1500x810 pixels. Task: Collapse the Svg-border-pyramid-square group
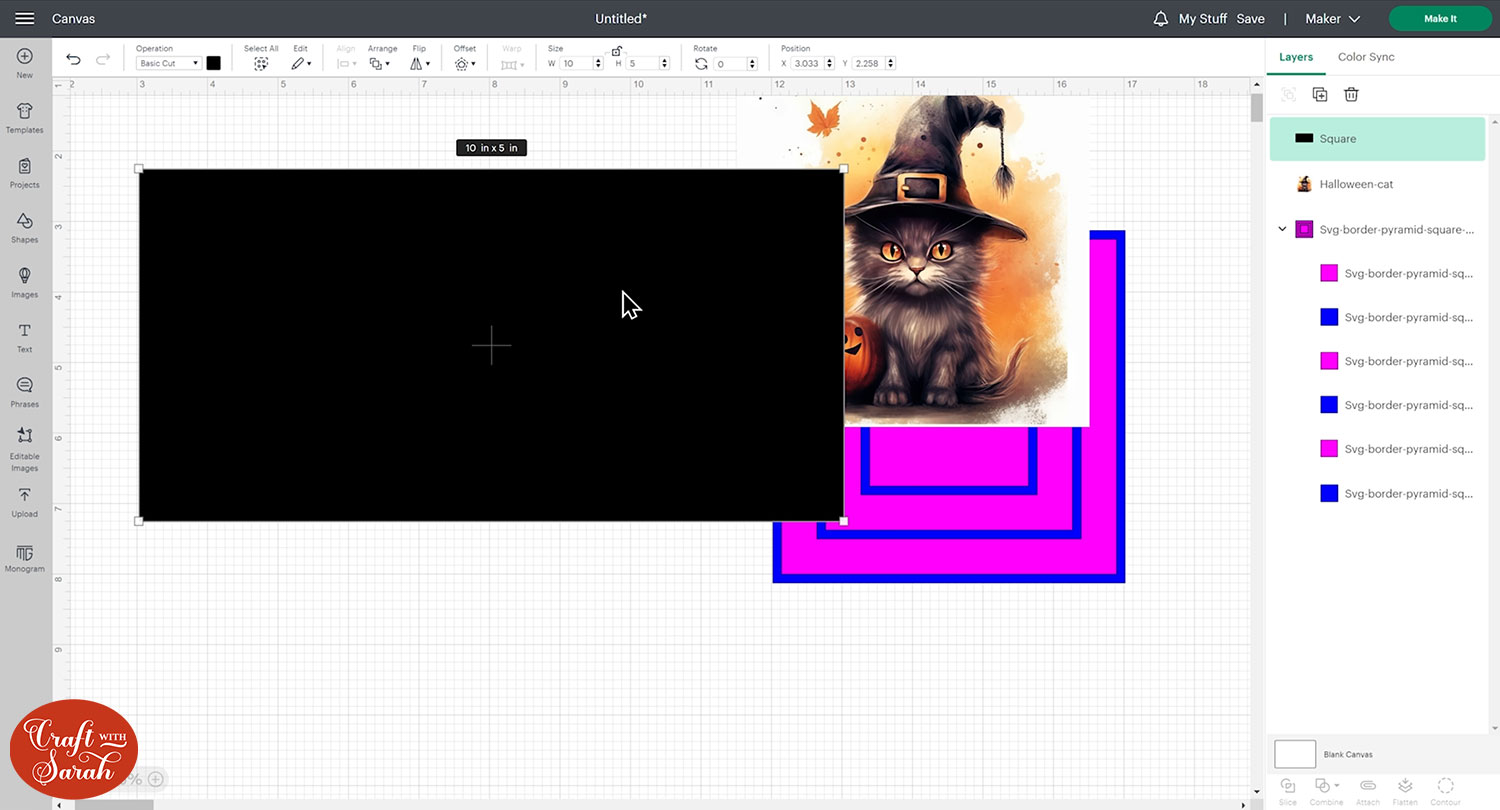click(1282, 229)
